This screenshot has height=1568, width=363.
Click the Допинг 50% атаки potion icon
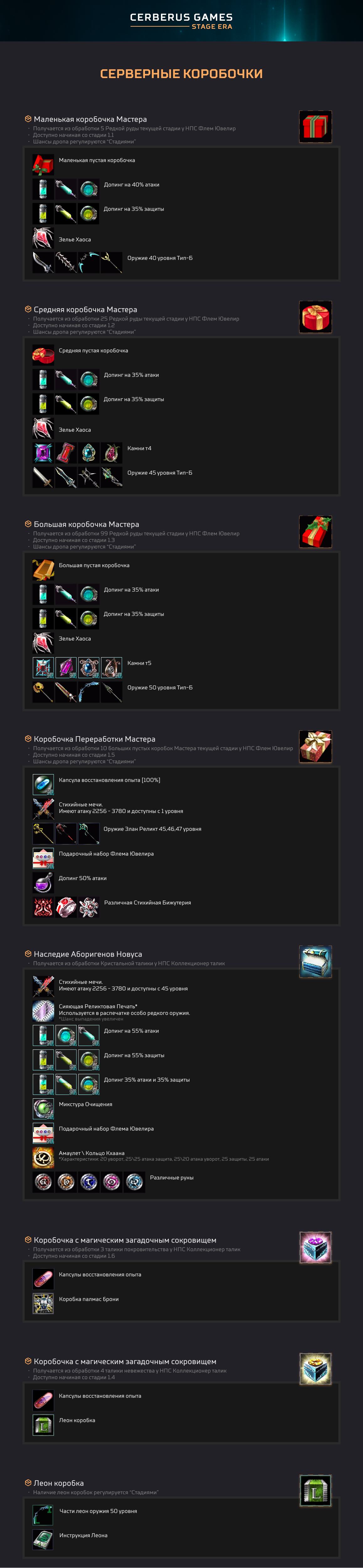click(x=43, y=882)
